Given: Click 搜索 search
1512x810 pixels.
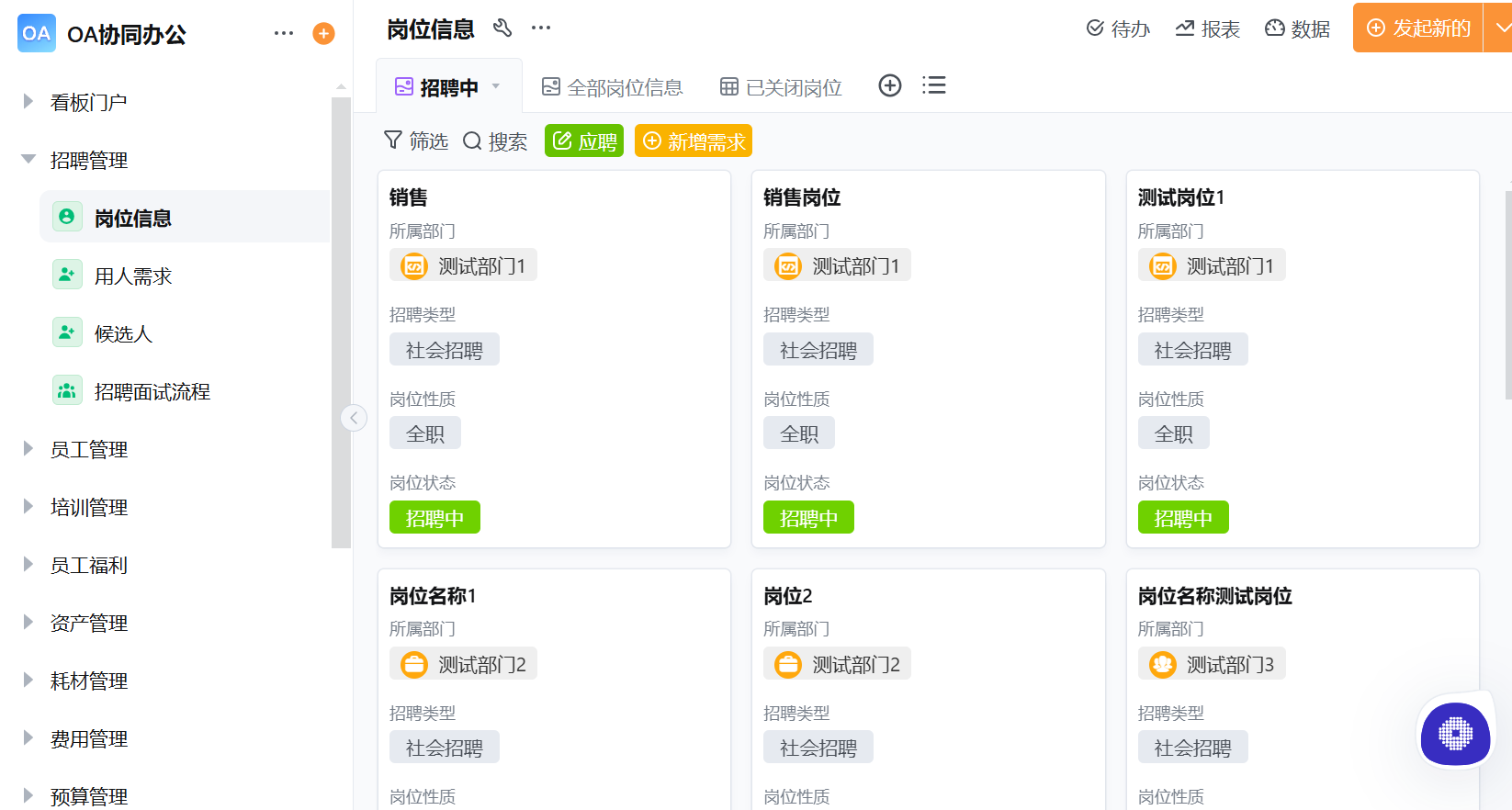Looking at the screenshot, I should pos(495,141).
